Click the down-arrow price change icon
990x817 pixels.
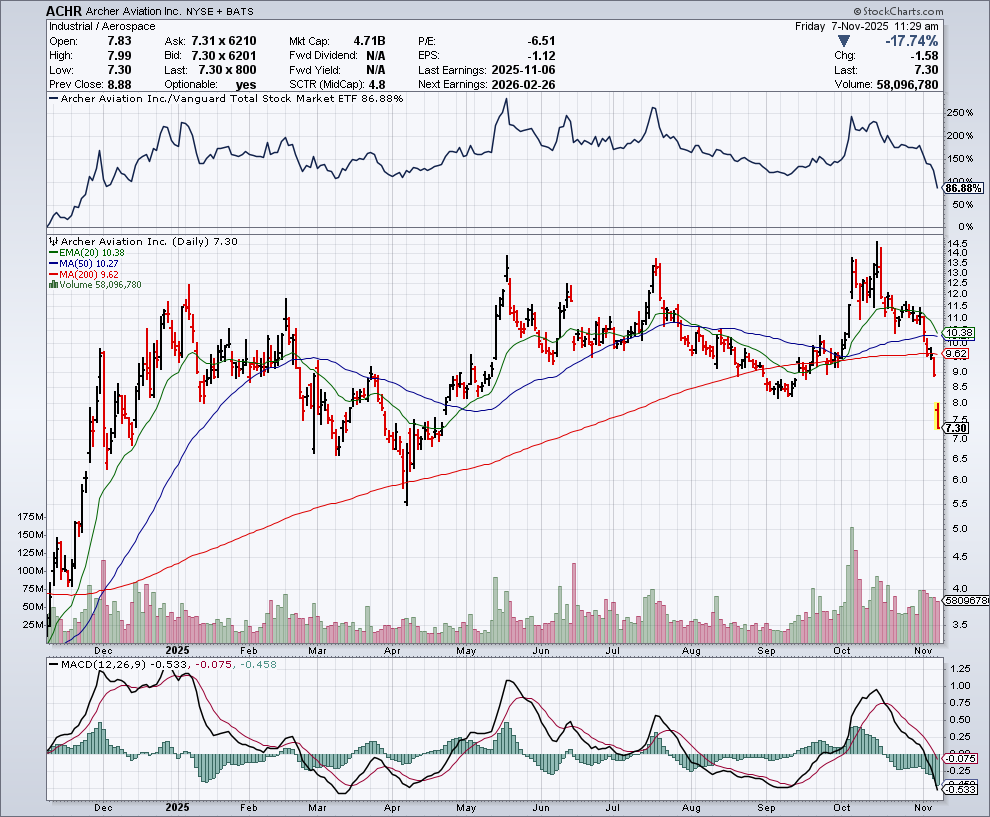click(845, 41)
